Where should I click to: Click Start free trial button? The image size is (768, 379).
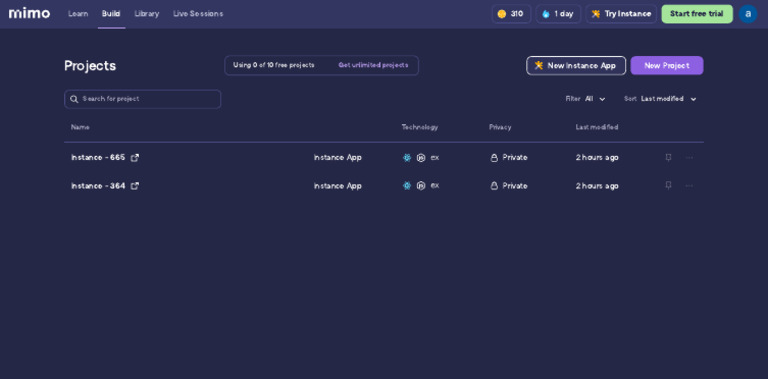(697, 14)
